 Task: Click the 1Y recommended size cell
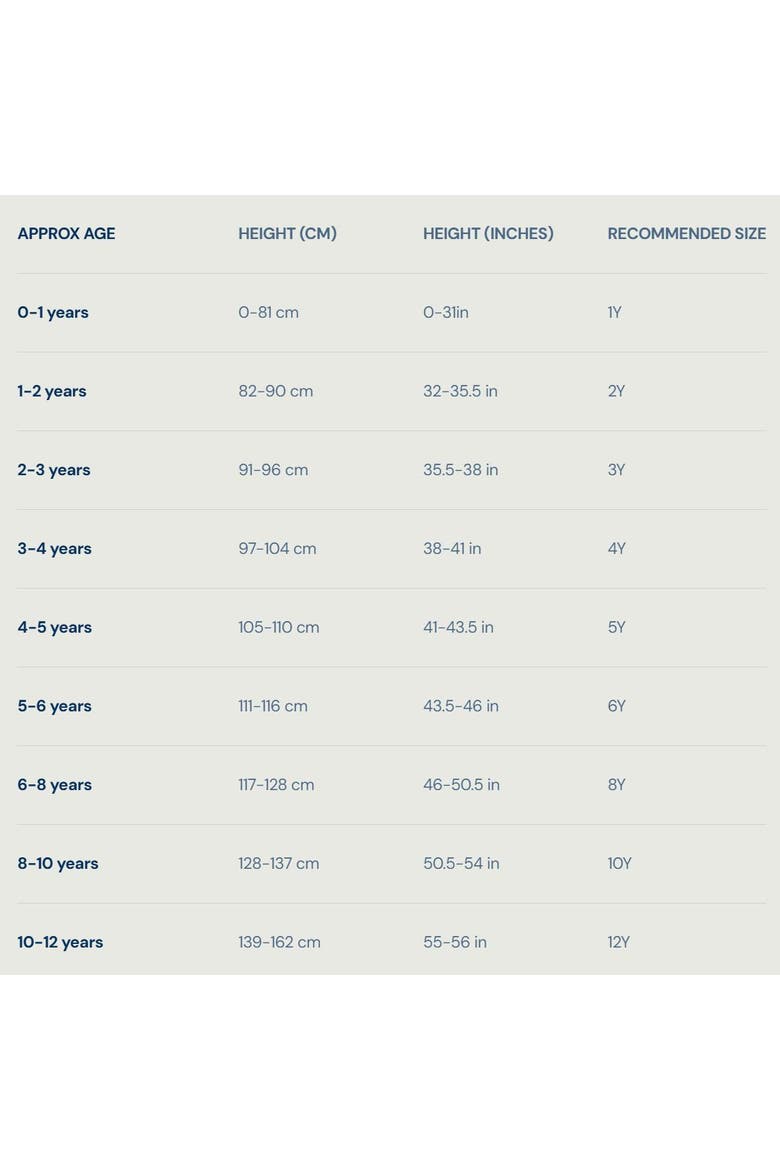pyautogui.click(x=614, y=313)
